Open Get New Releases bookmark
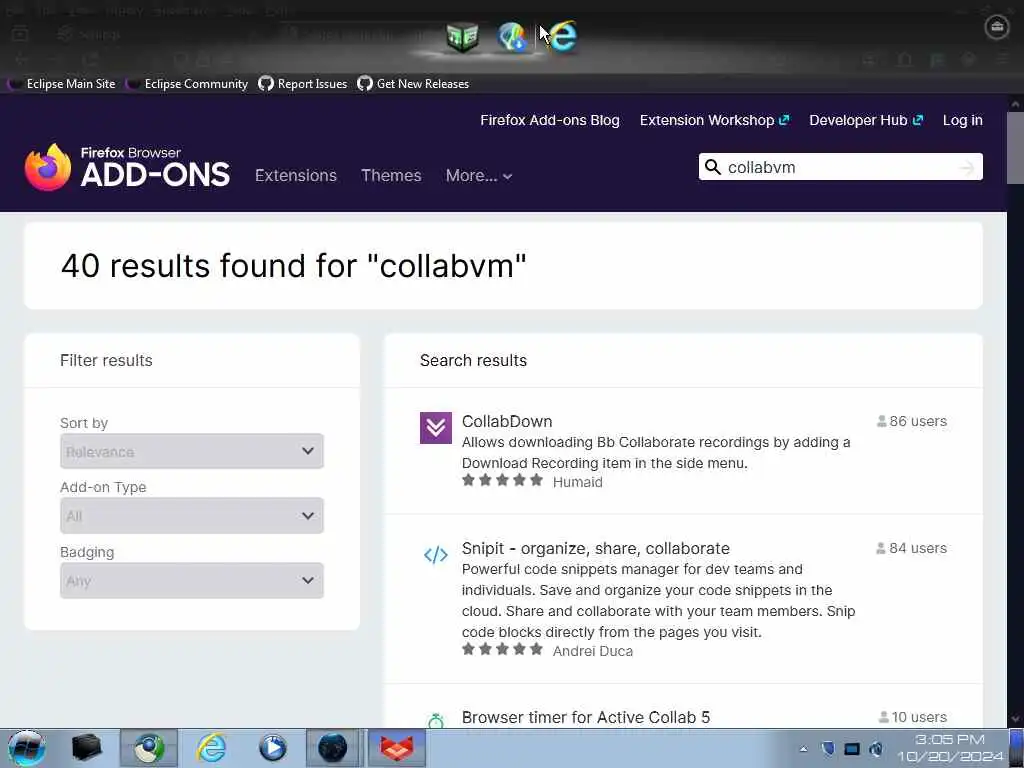1024x768 pixels. click(413, 84)
